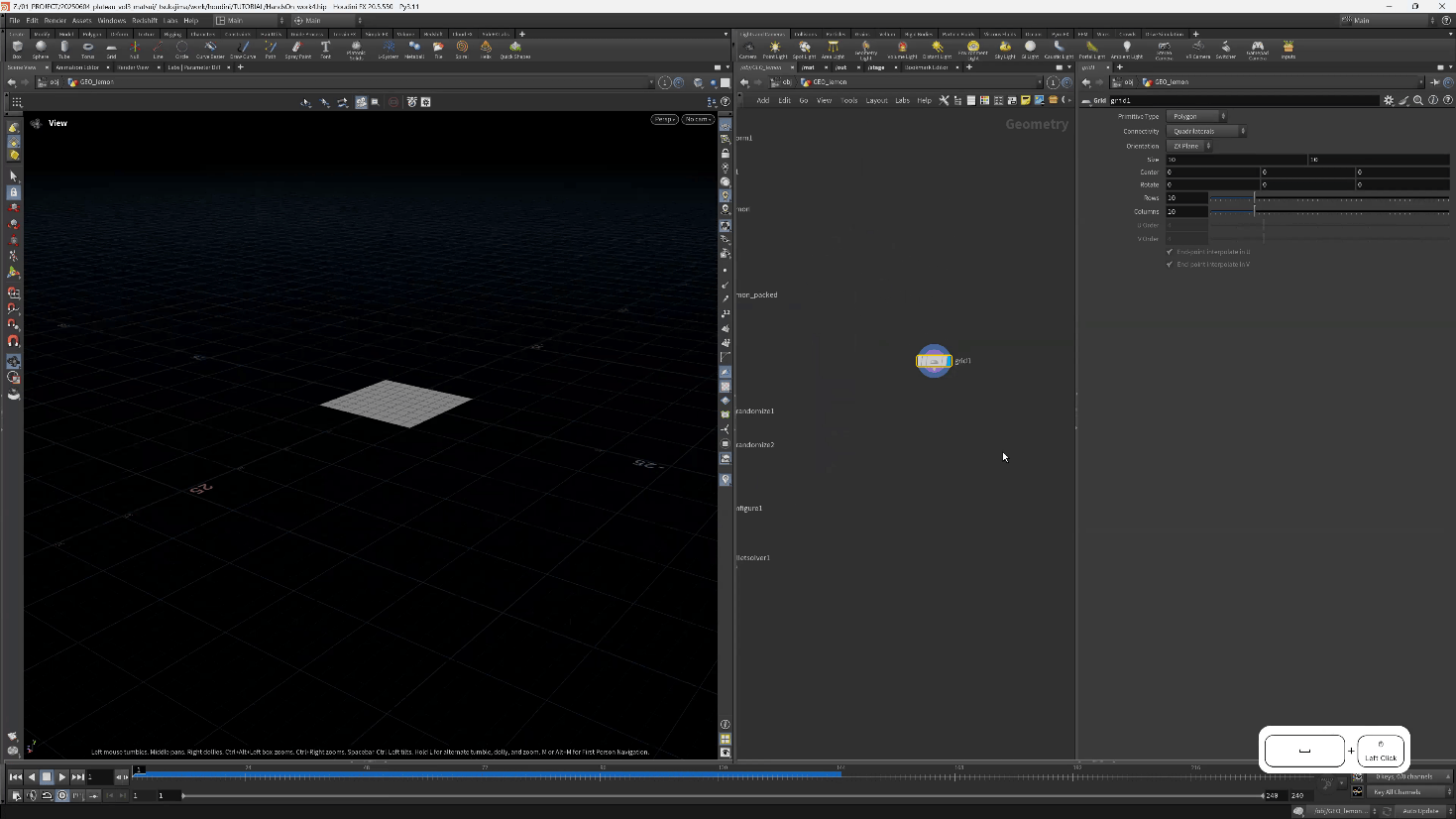
Task: Switch to the Animation Editor tab
Action: pos(77,67)
